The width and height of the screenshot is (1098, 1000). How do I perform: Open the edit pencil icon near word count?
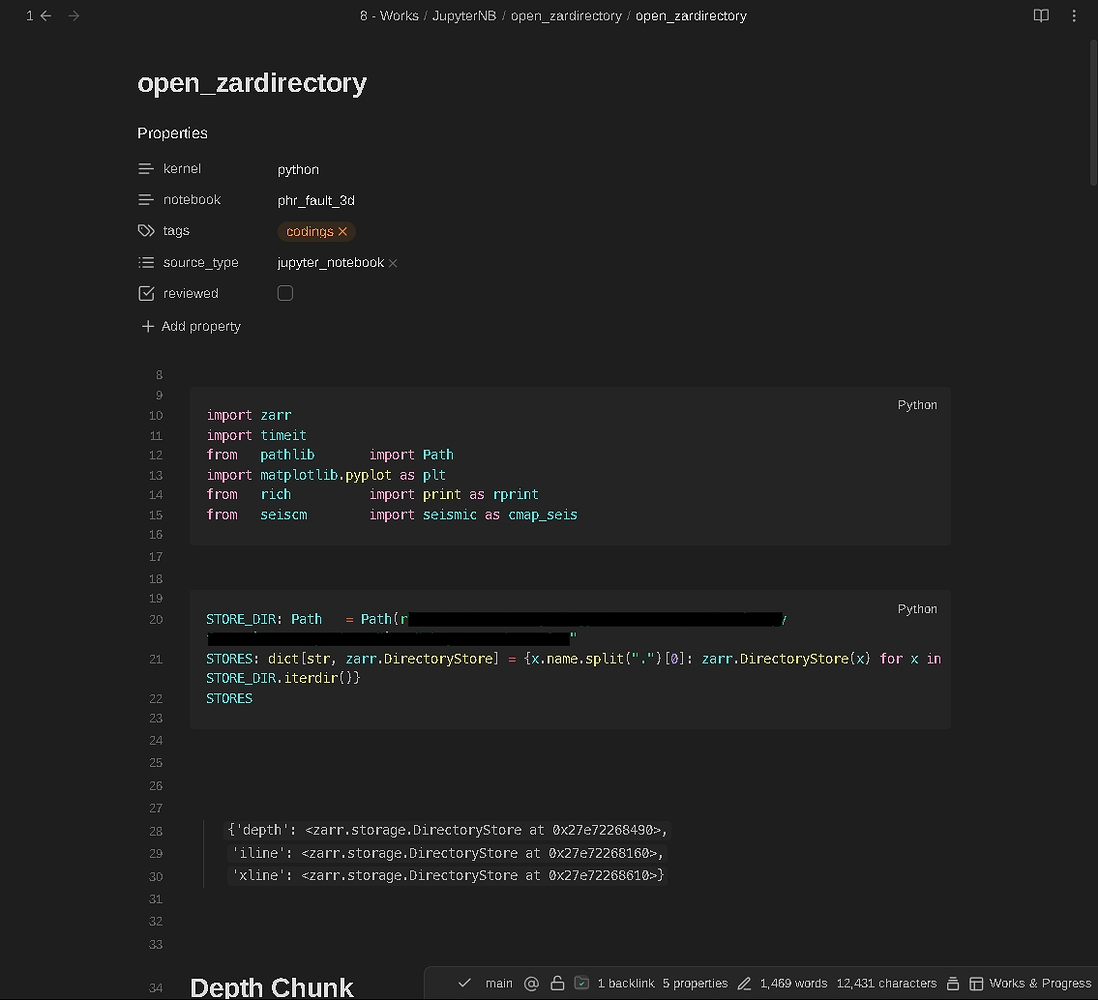click(x=744, y=983)
